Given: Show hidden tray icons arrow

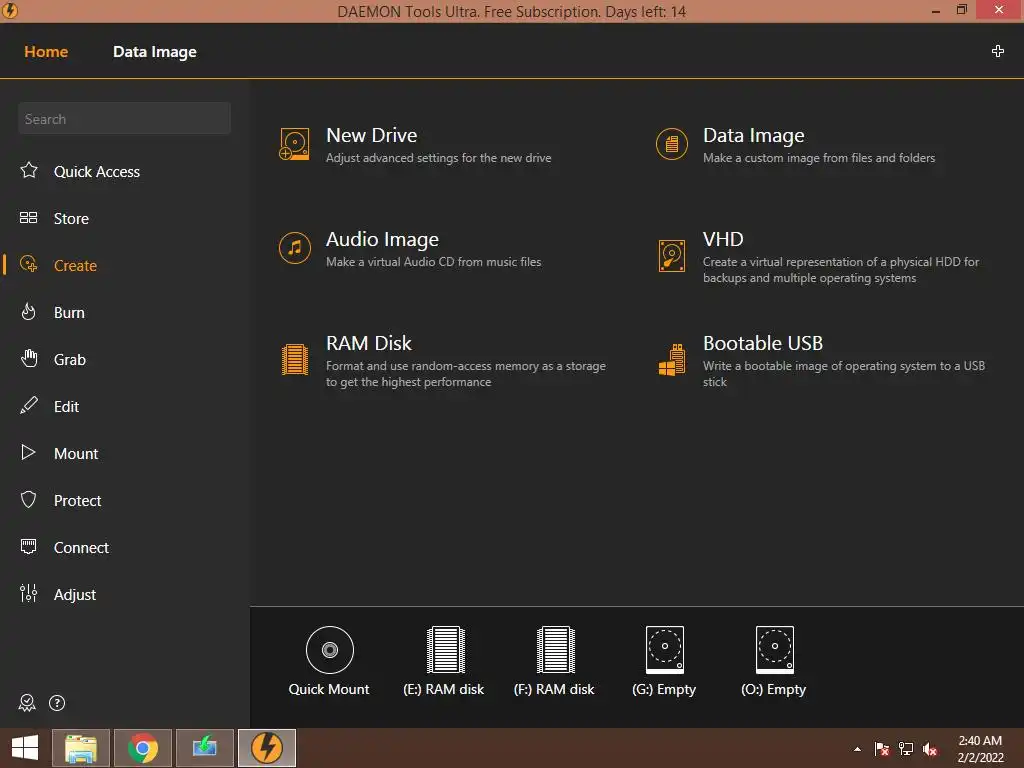Looking at the screenshot, I should tap(857, 749).
